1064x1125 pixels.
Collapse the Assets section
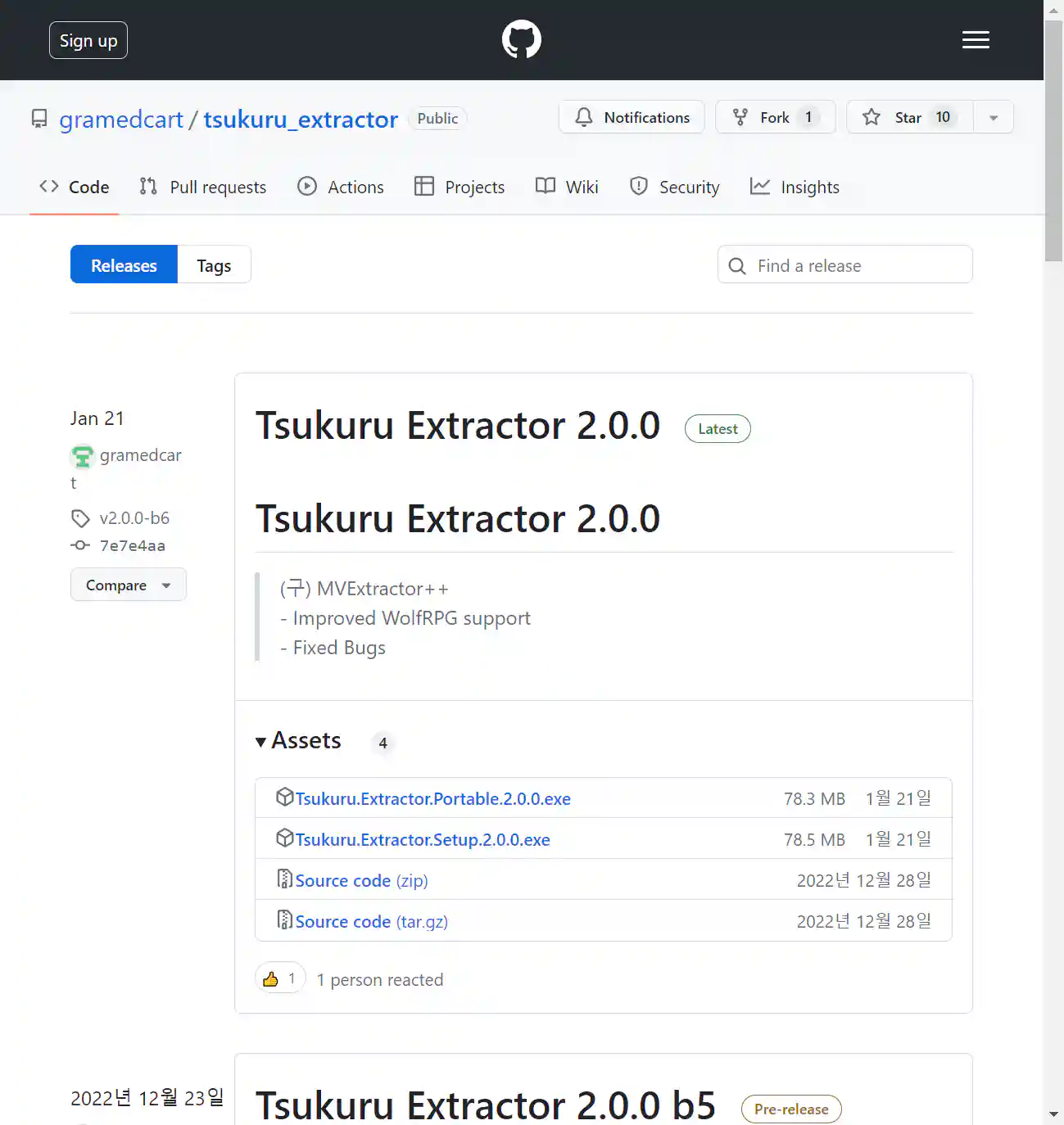298,740
